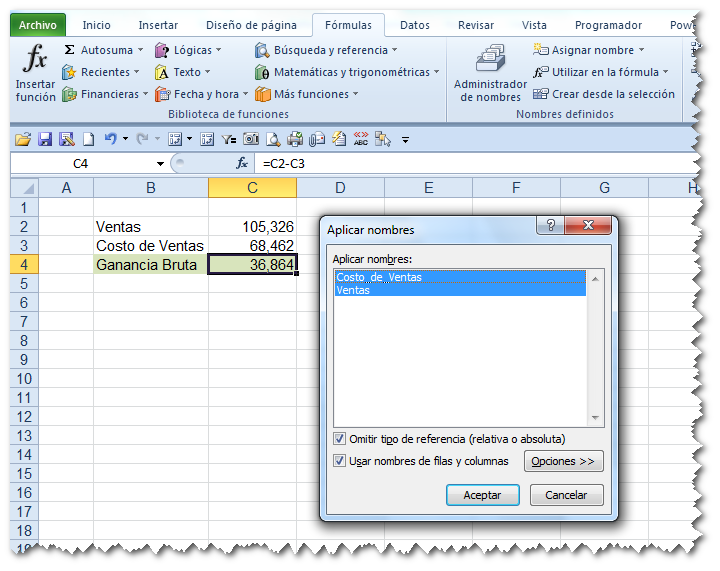This screenshot has height=571, width=720.
Task: Click the fx icon in formula bar
Action: (242, 163)
